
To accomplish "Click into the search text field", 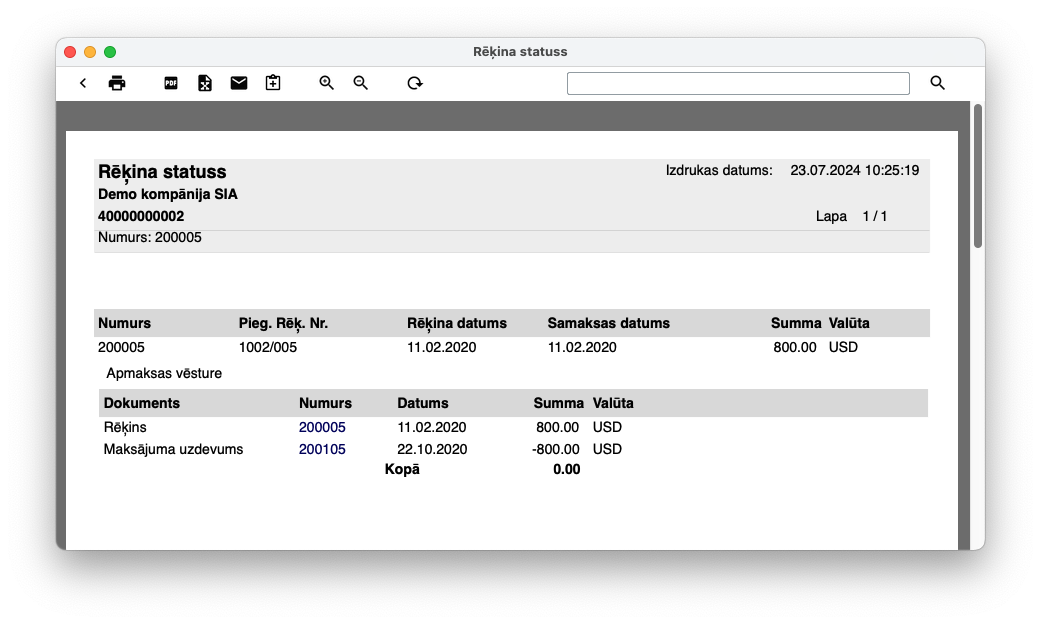I will [738, 83].
